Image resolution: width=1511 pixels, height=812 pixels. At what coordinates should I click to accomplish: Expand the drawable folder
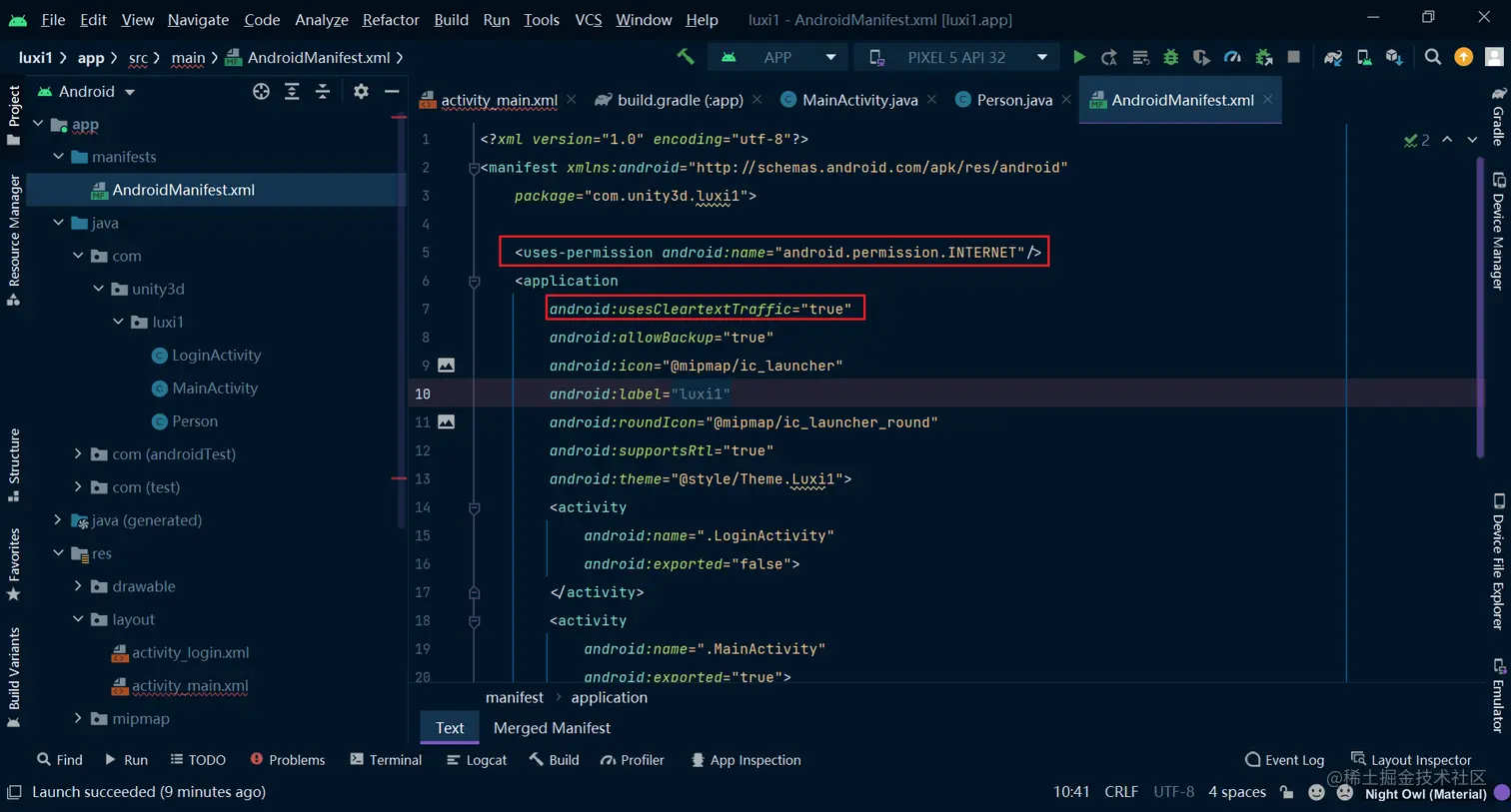pos(78,586)
